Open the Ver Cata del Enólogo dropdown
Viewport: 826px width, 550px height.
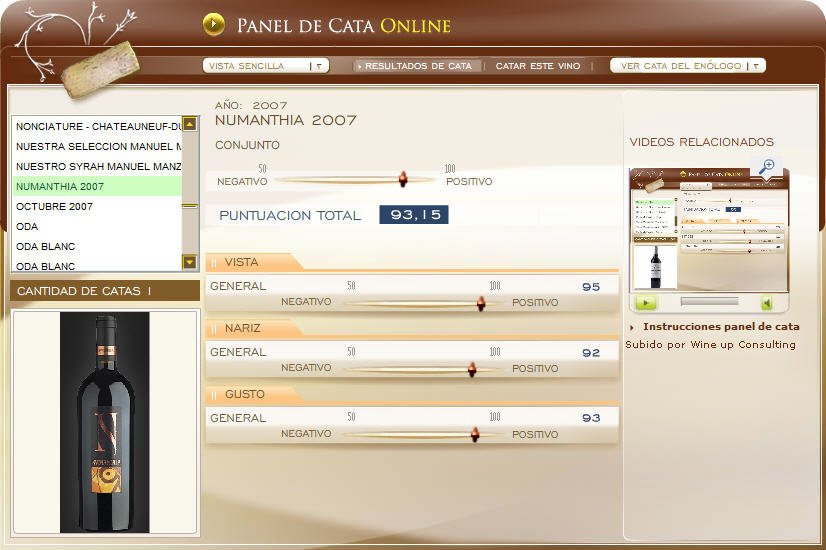[687, 66]
